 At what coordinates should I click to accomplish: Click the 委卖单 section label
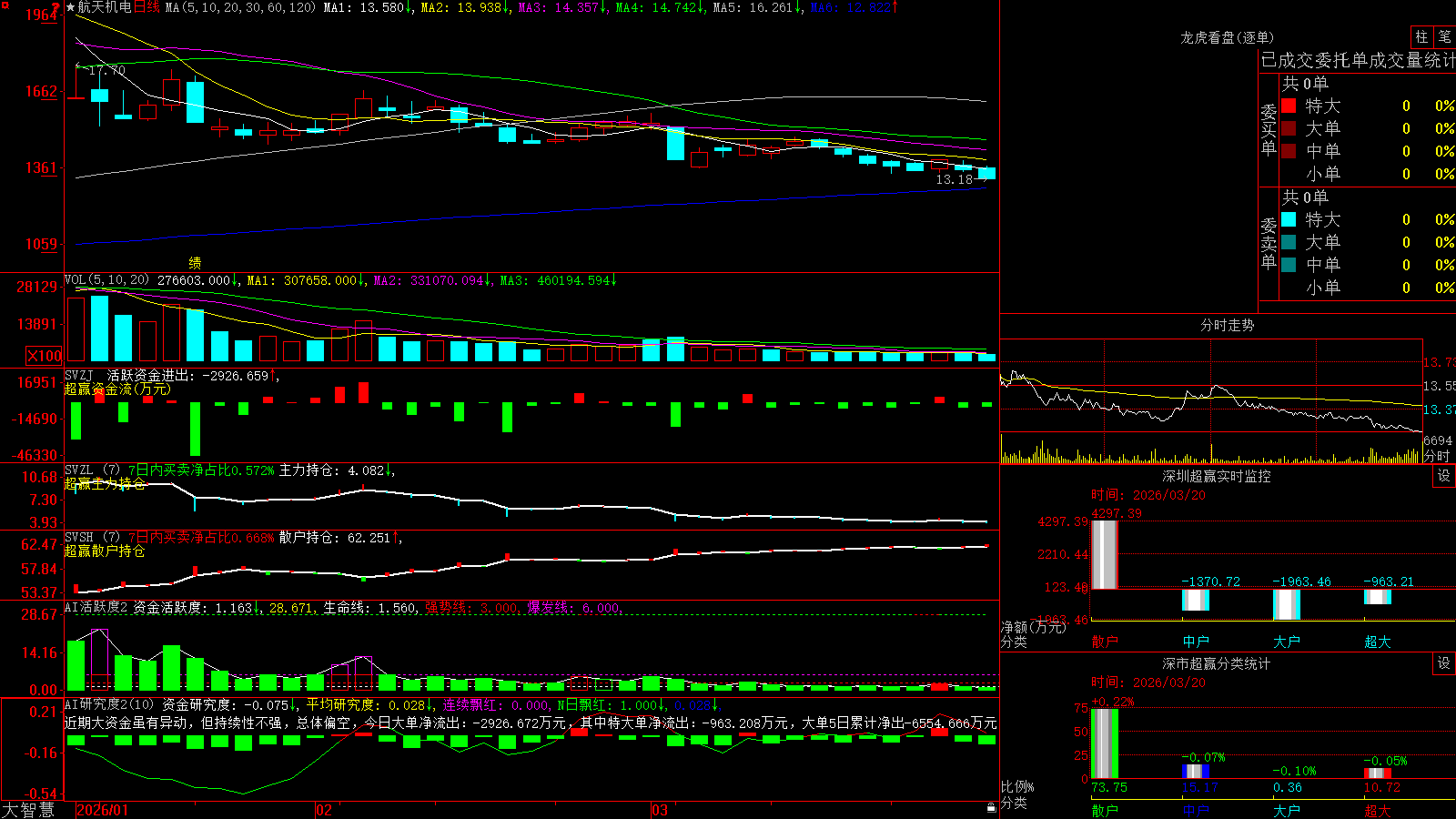click(1269, 243)
